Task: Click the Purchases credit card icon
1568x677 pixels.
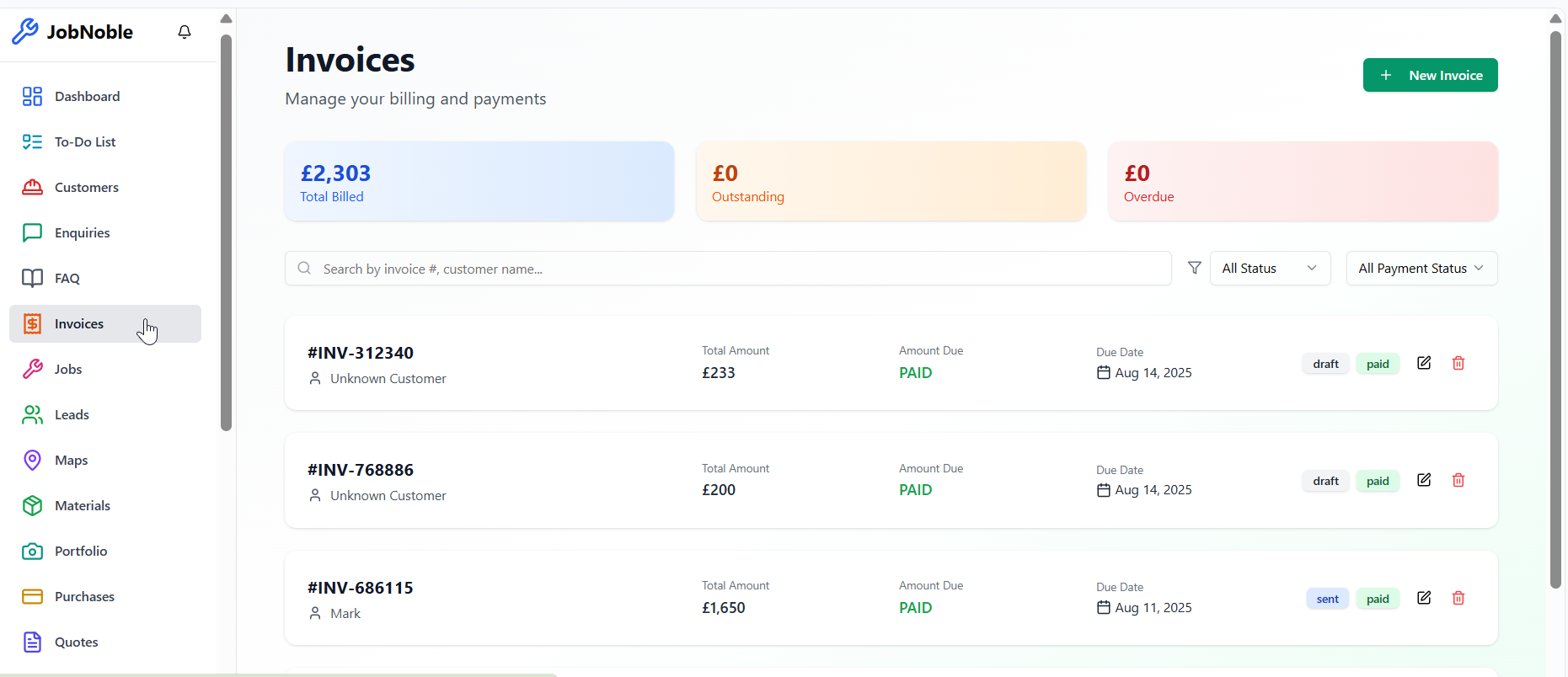Action: click(x=32, y=596)
